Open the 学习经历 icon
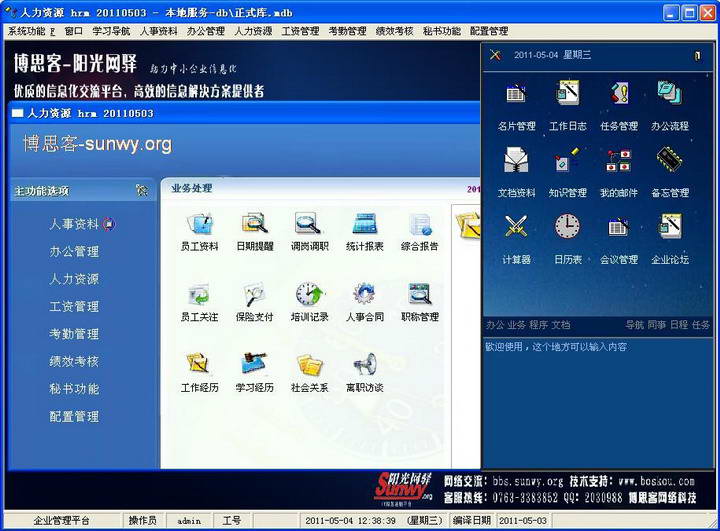 tap(255, 365)
